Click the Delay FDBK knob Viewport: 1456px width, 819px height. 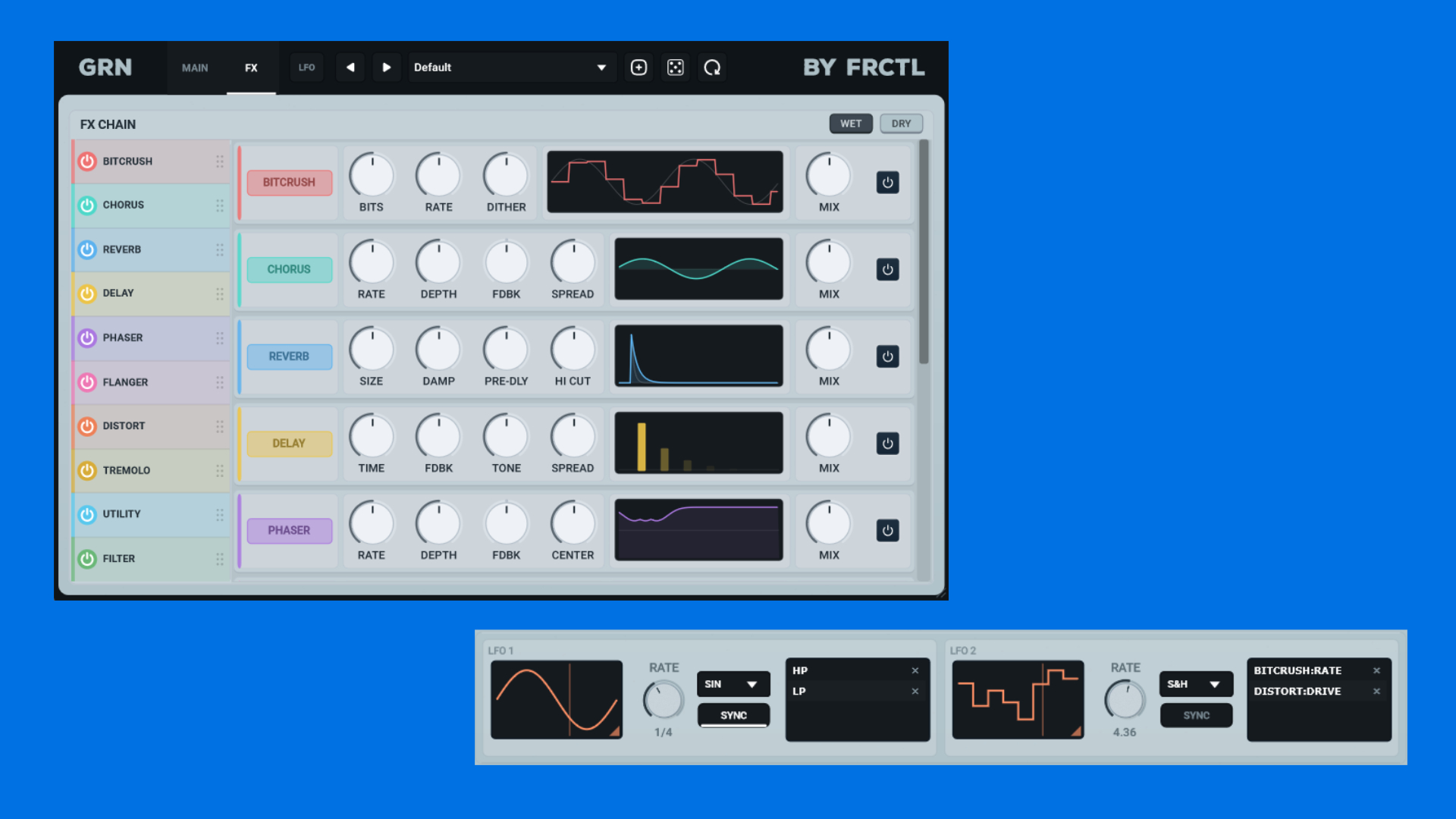click(438, 436)
